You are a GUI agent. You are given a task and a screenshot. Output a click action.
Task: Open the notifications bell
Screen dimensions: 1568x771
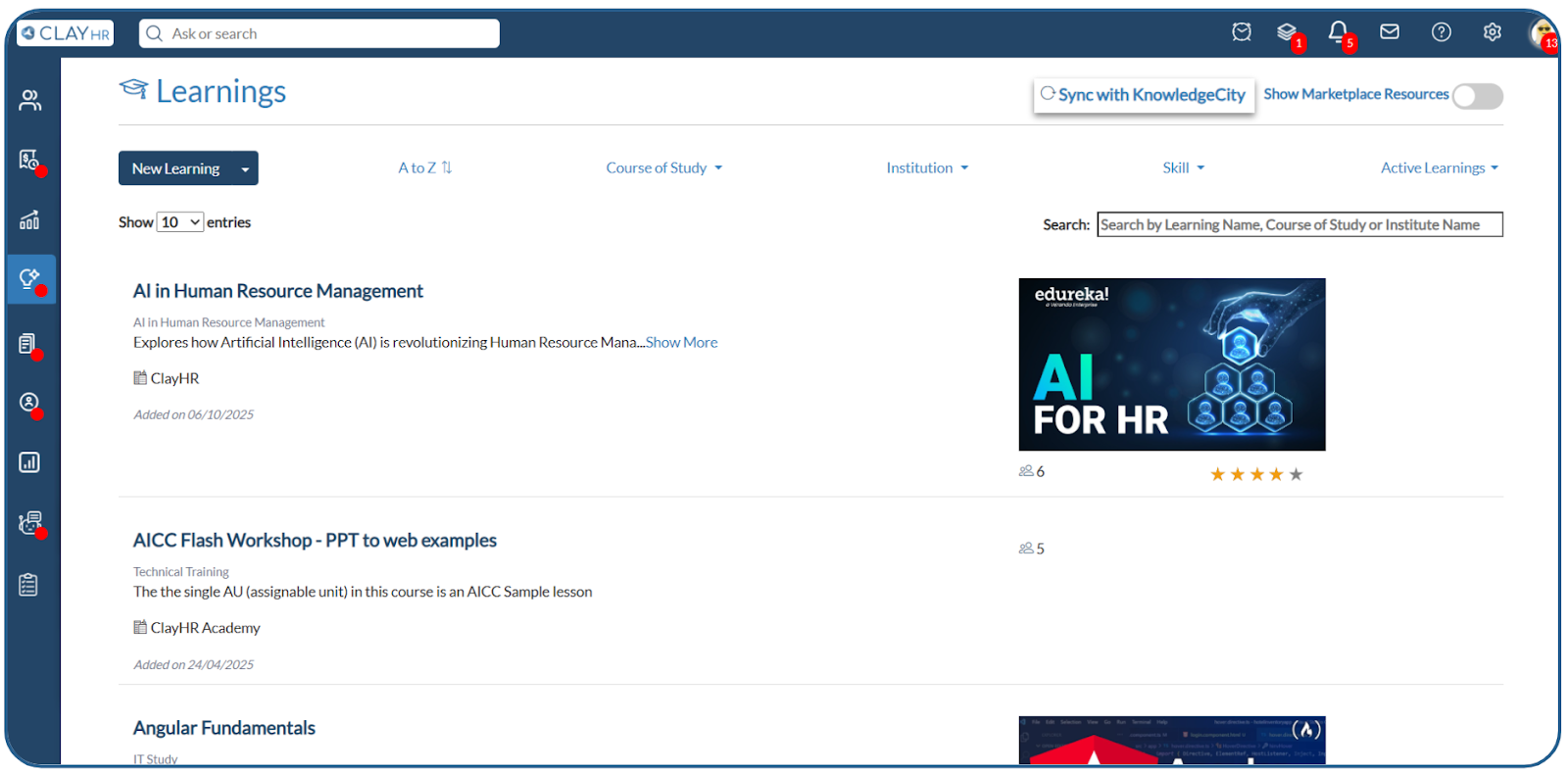tap(1338, 32)
